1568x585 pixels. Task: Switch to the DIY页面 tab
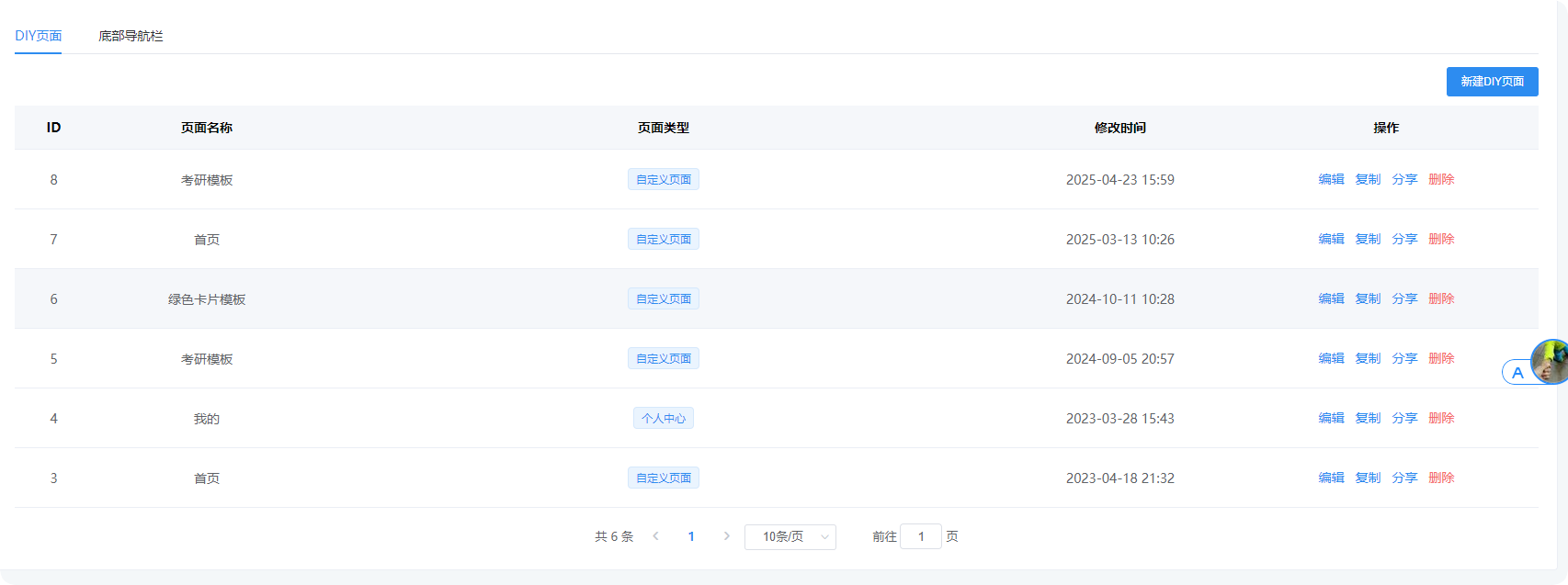click(x=38, y=36)
